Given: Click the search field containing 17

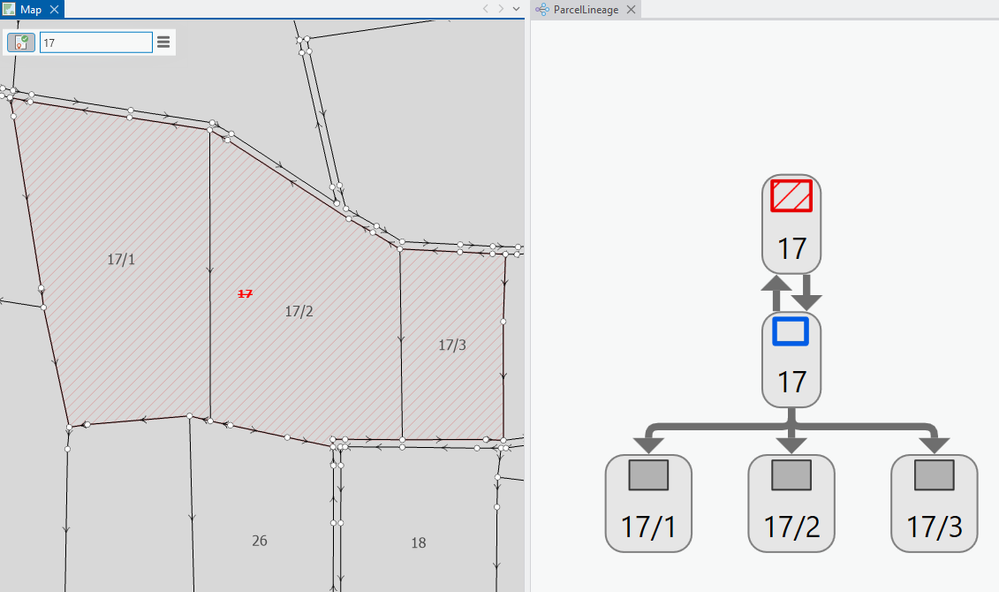Looking at the screenshot, I should click(96, 43).
